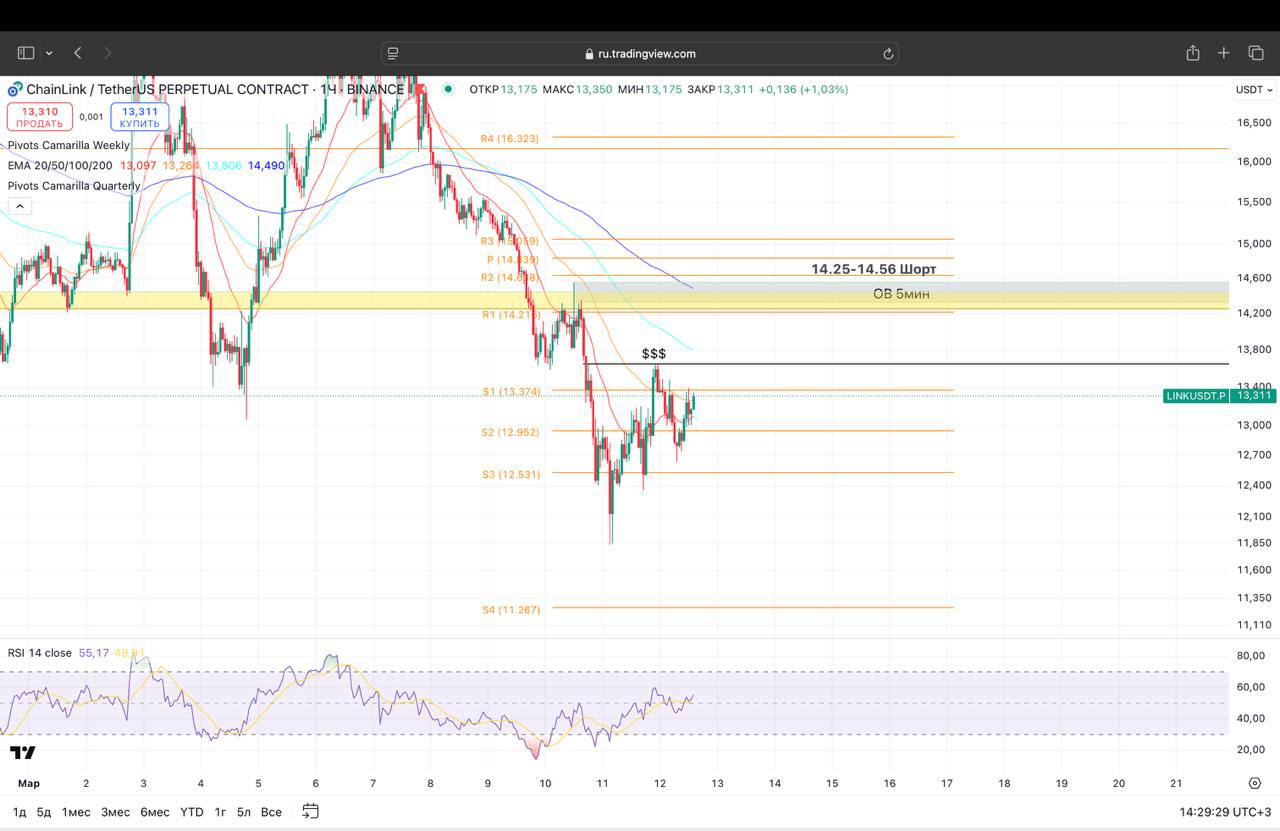The image size is (1280, 831).
Task: Select Pivots Camarilla Weekly indicator legend
Action: (x=69, y=145)
